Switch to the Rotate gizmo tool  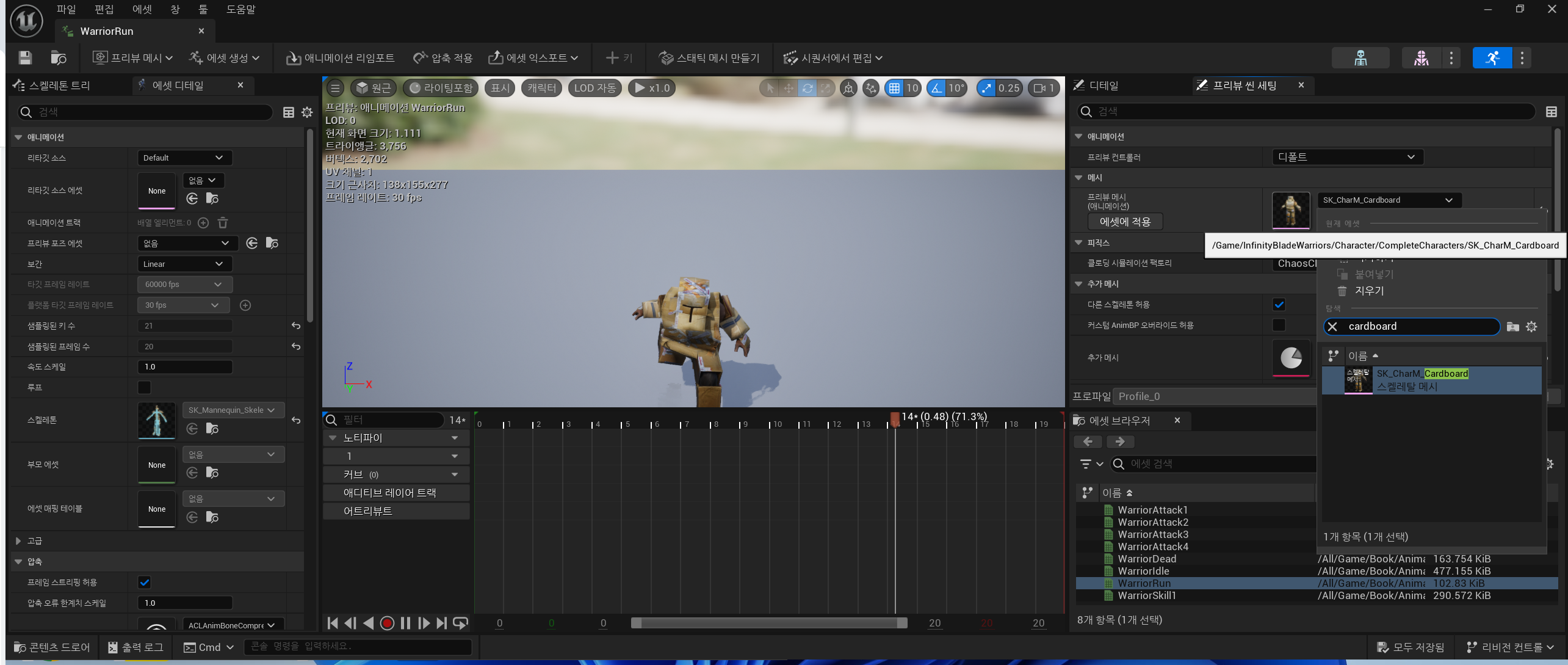(x=807, y=88)
